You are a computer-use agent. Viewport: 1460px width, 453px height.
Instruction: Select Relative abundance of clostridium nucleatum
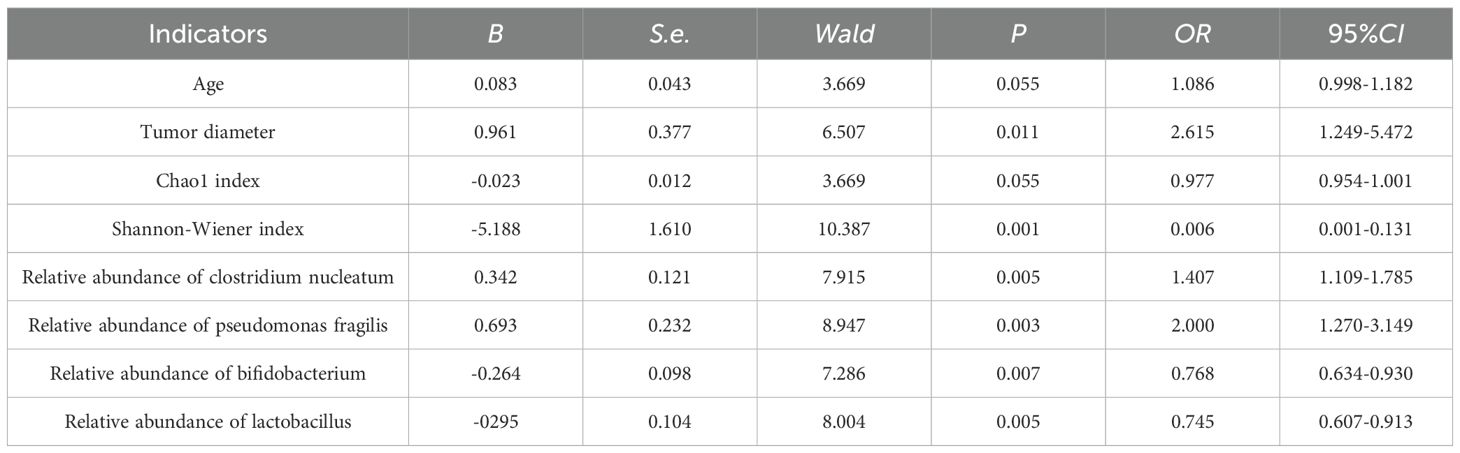pos(208,277)
